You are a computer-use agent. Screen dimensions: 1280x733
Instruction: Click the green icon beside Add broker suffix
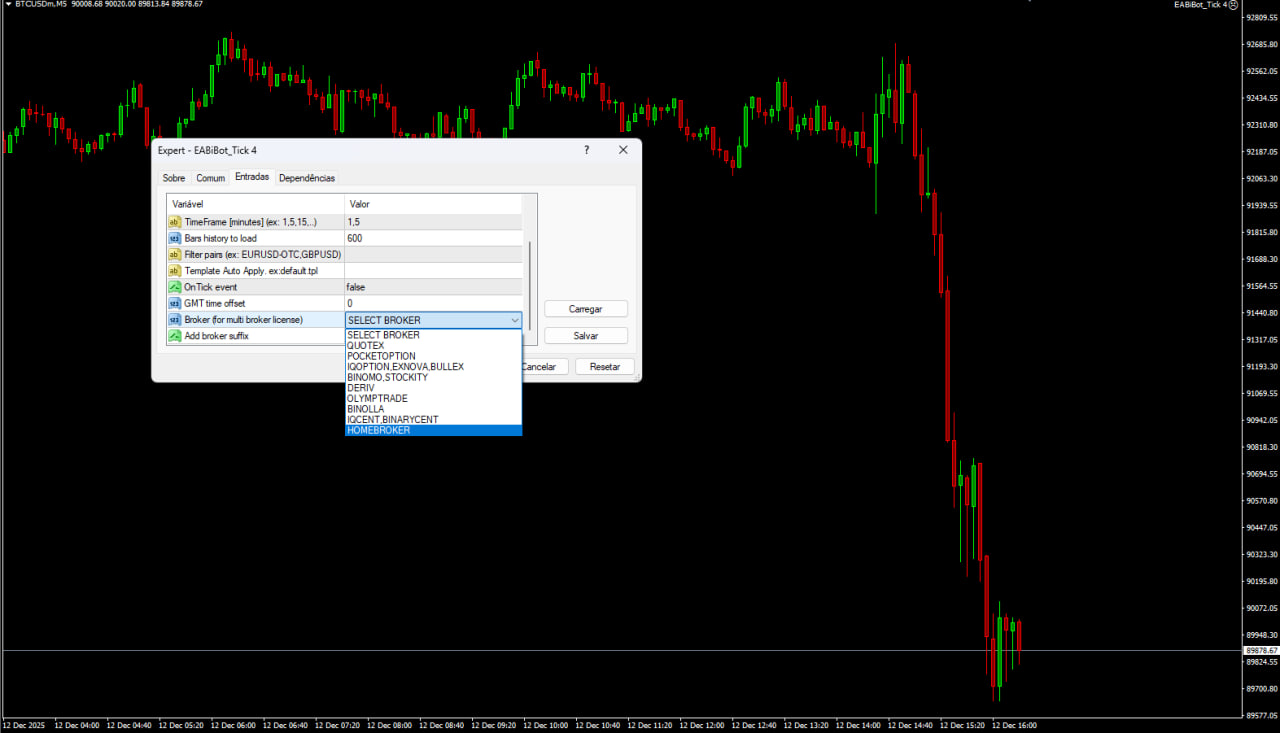point(174,336)
